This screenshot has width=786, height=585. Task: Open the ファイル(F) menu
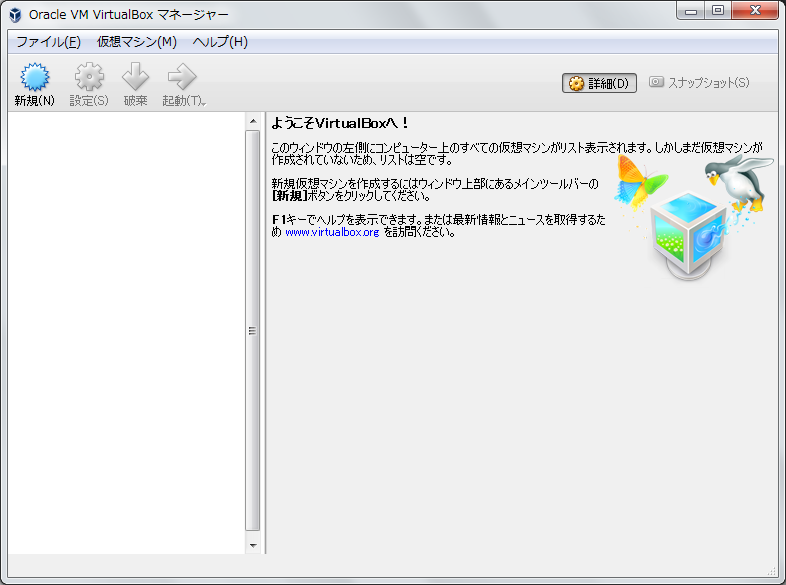point(49,42)
